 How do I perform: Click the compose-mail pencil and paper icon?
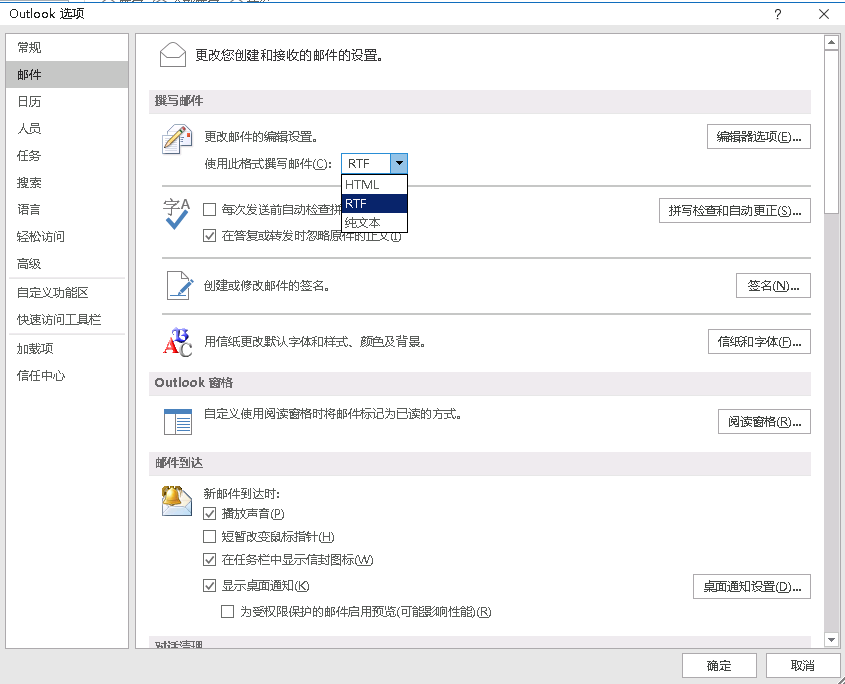click(x=177, y=139)
